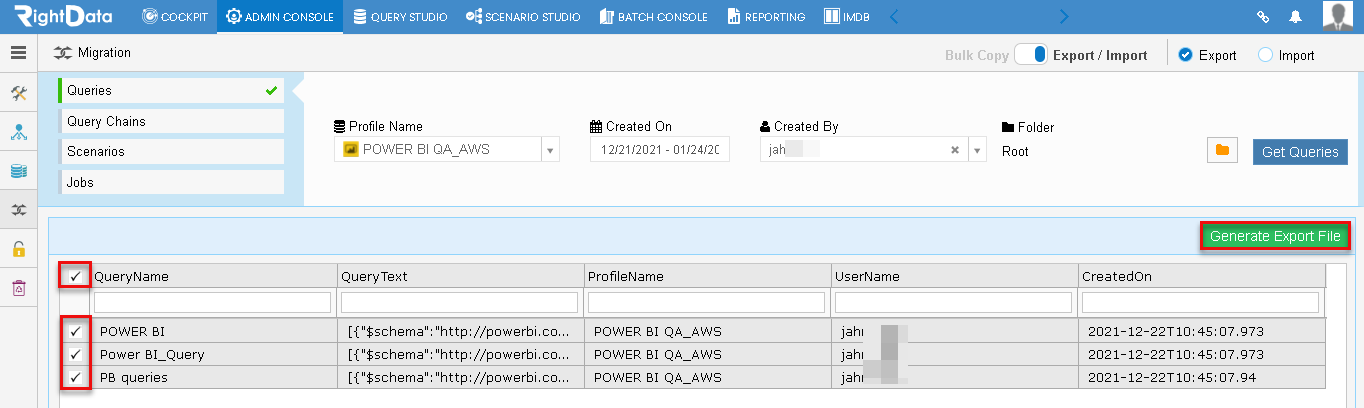Open the unlock padlock sidebar icon
The width and height of the screenshot is (1364, 408).
(18, 249)
